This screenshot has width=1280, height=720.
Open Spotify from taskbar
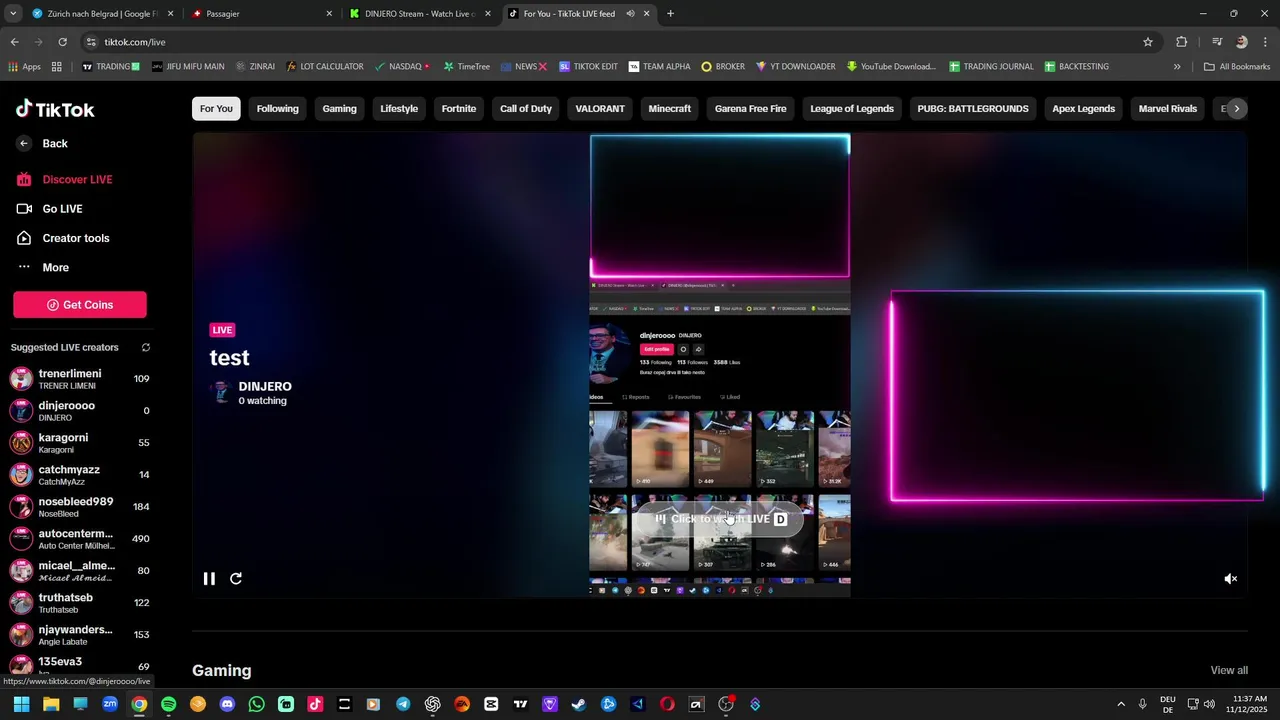coord(168,704)
